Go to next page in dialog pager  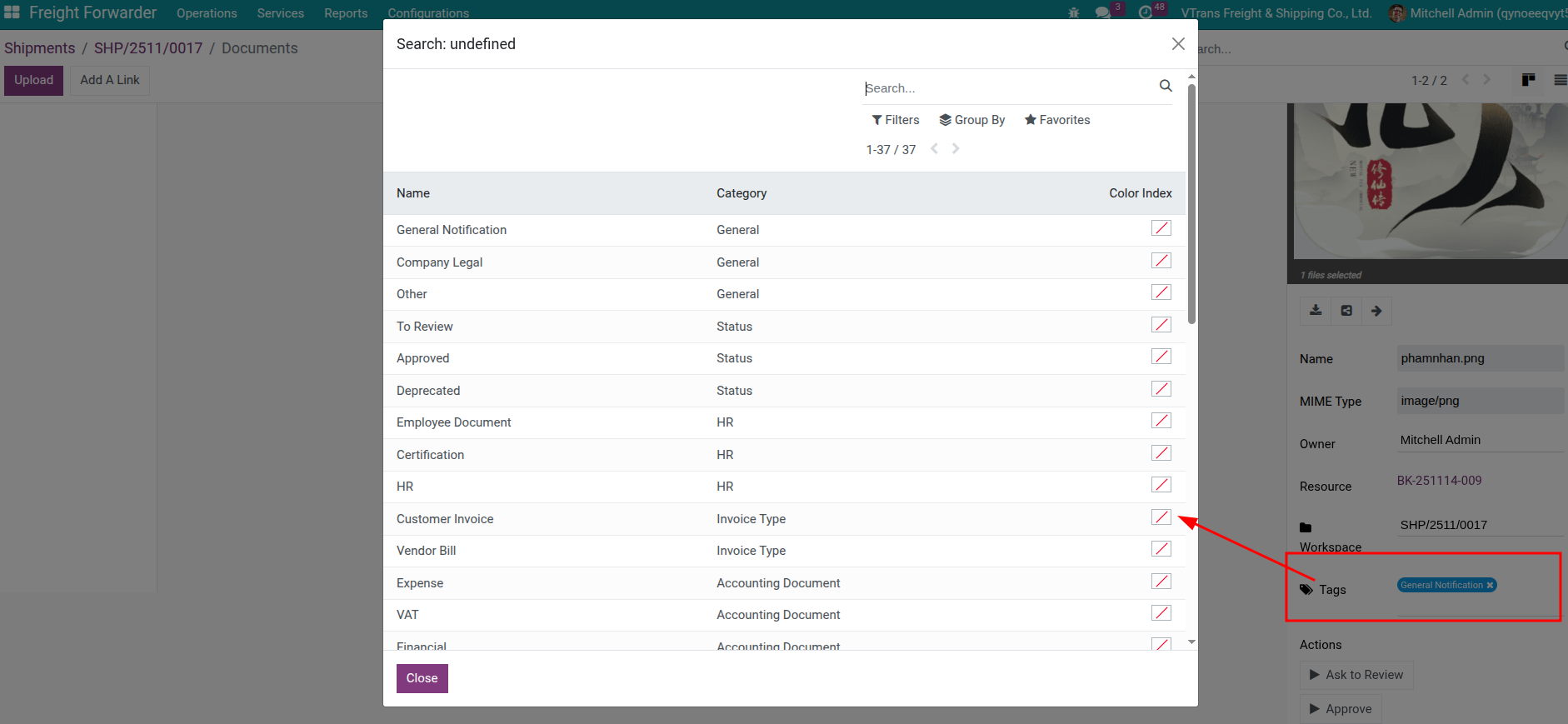956,149
